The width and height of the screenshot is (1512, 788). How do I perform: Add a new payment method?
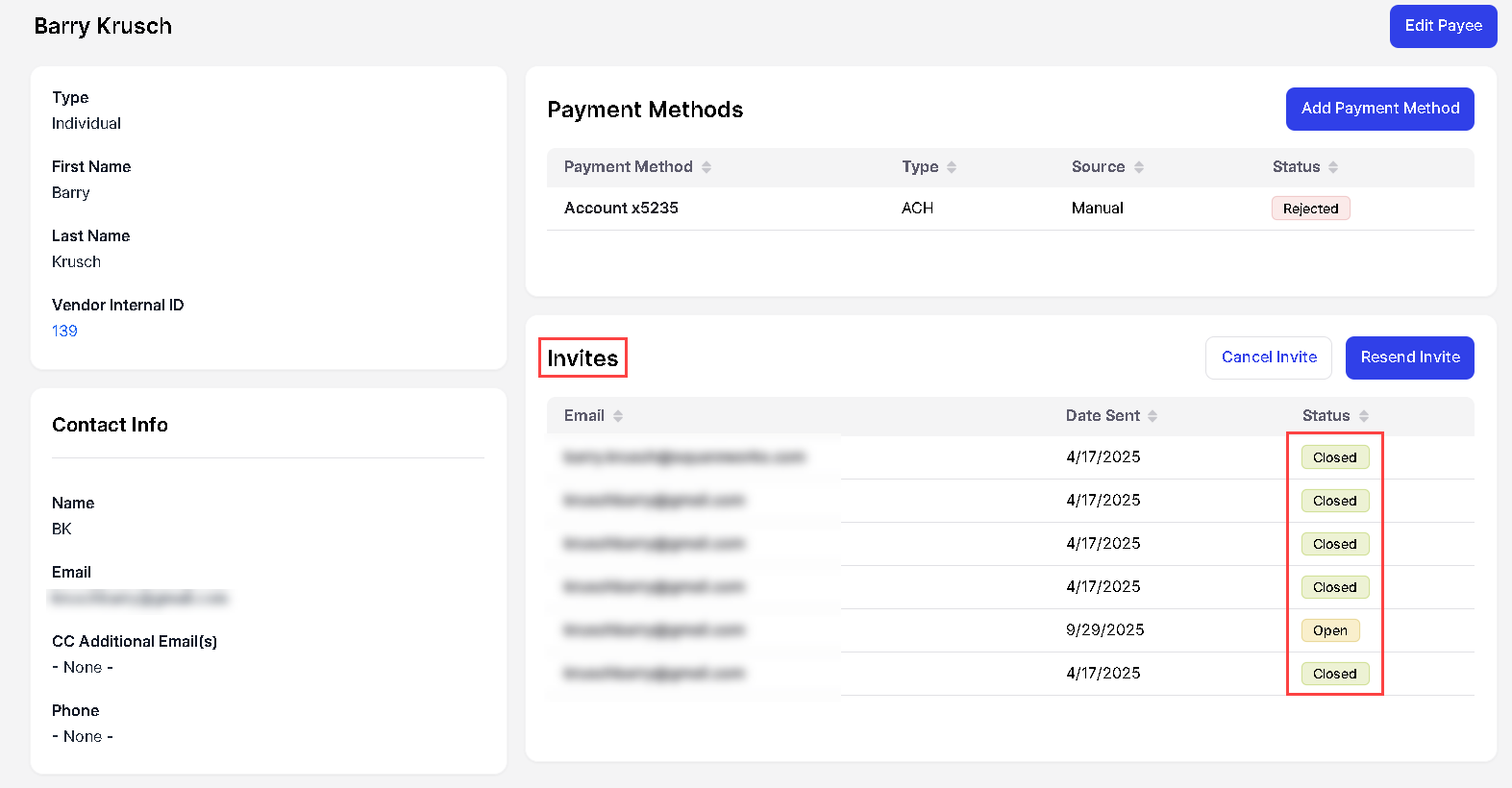(x=1379, y=109)
